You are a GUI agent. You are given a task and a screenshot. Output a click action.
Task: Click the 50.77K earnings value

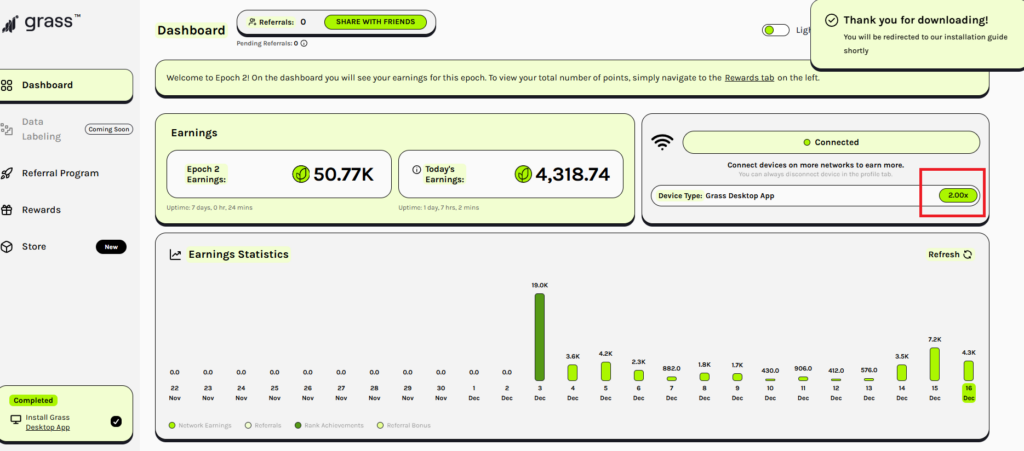coord(344,174)
